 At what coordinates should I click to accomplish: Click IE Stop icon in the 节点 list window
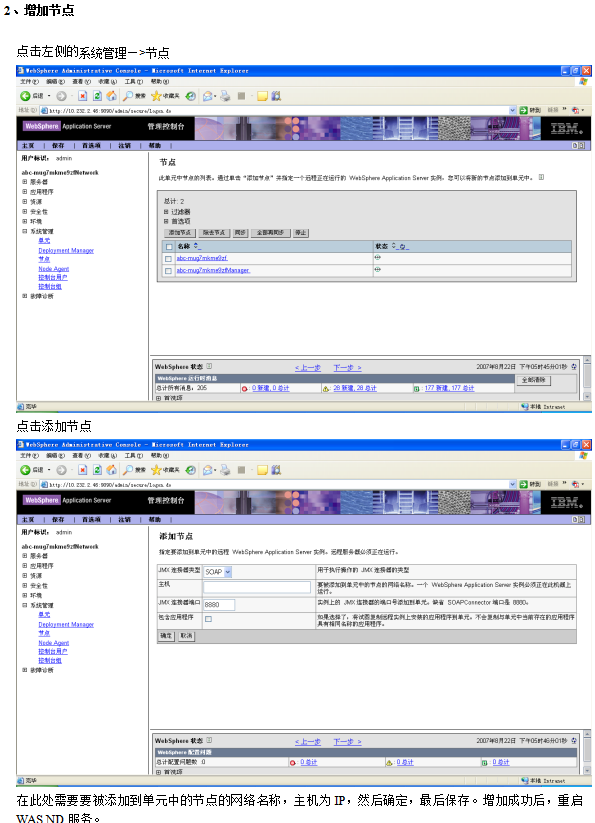click(x=82, y=96)
